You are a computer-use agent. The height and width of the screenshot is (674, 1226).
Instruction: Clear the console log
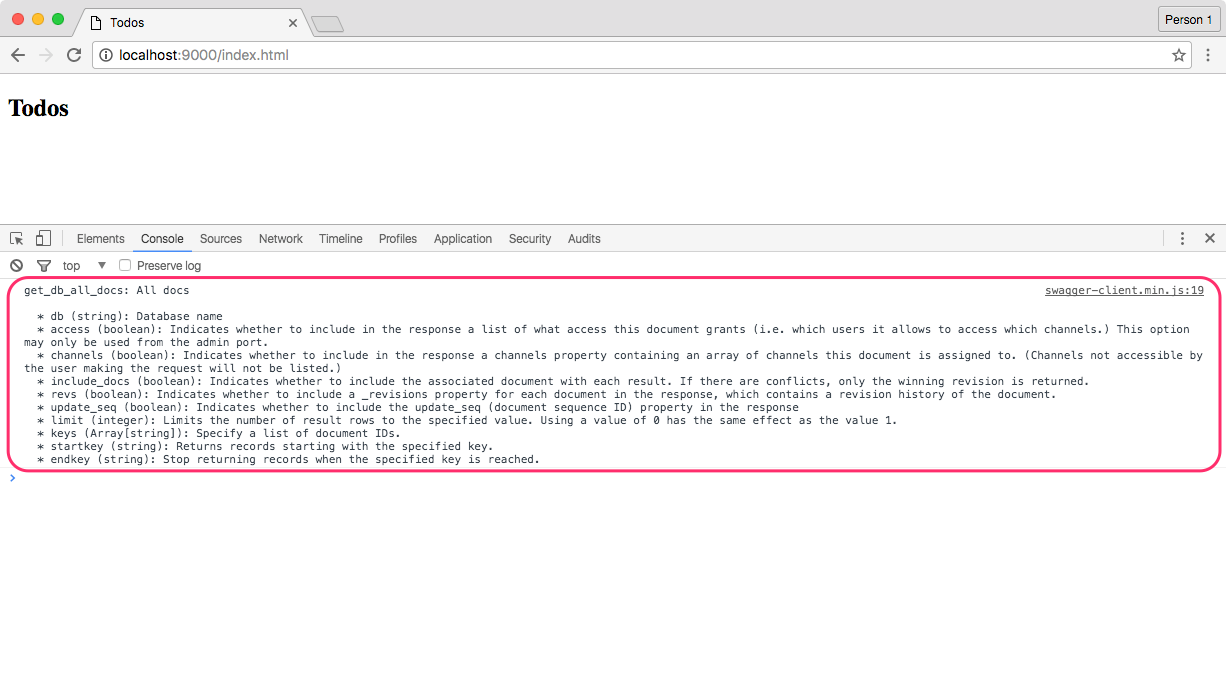[17, 266]
